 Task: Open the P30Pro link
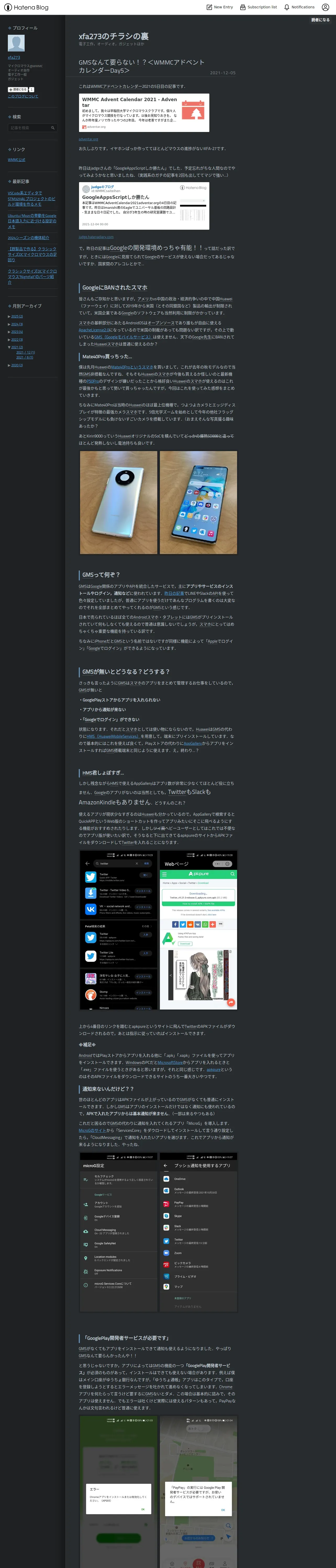coord(92,381)
